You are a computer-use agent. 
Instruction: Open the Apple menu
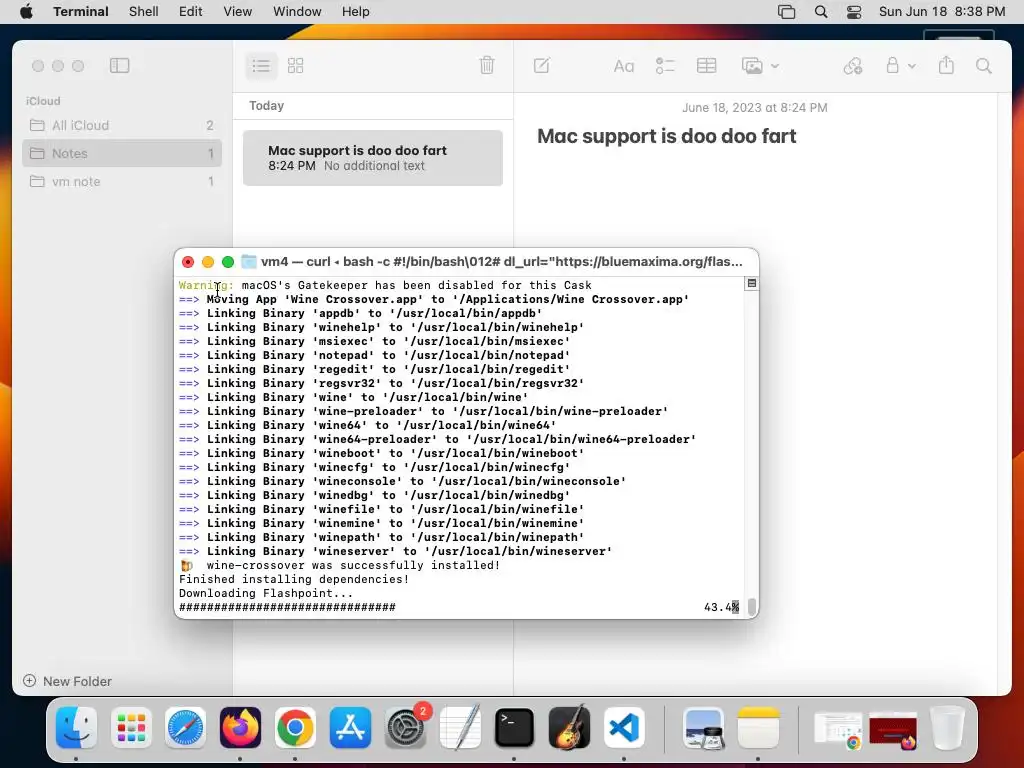tap(27, 12)
